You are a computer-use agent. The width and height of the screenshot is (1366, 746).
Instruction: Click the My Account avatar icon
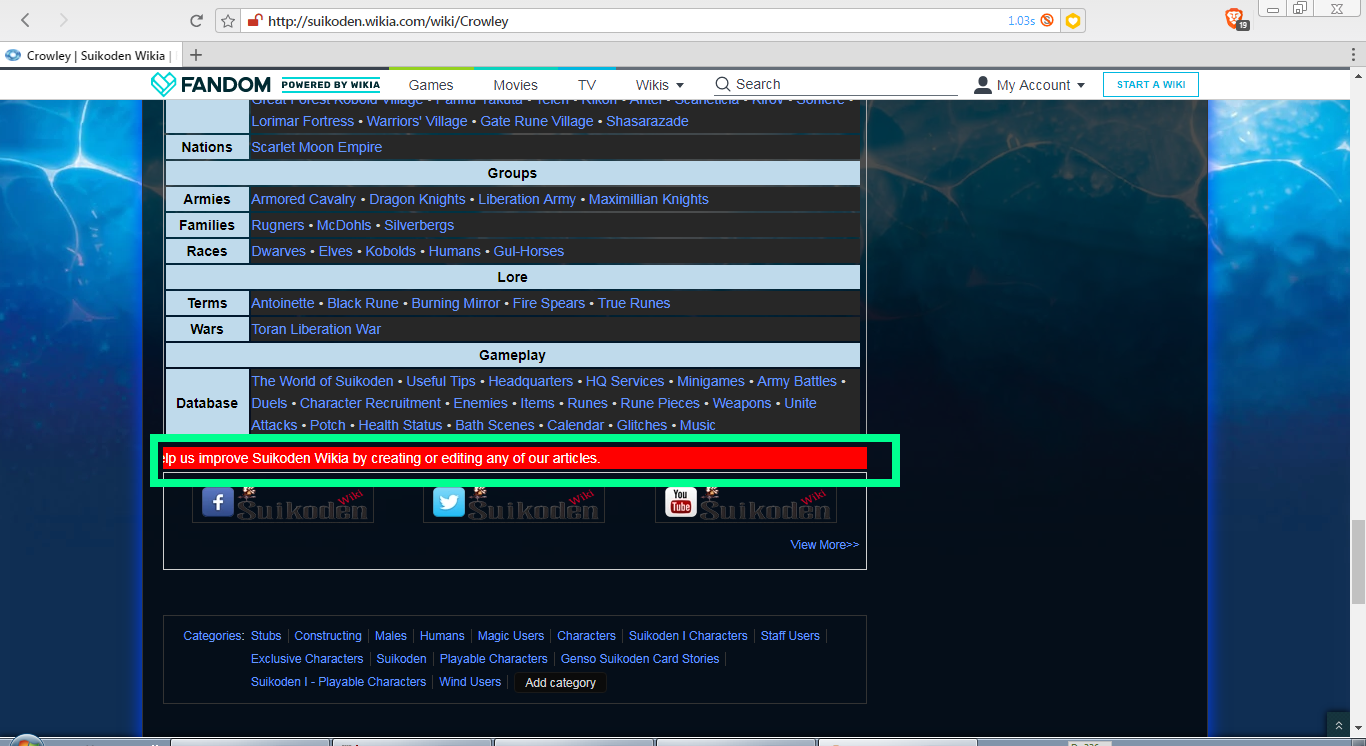tap(983, 85)
